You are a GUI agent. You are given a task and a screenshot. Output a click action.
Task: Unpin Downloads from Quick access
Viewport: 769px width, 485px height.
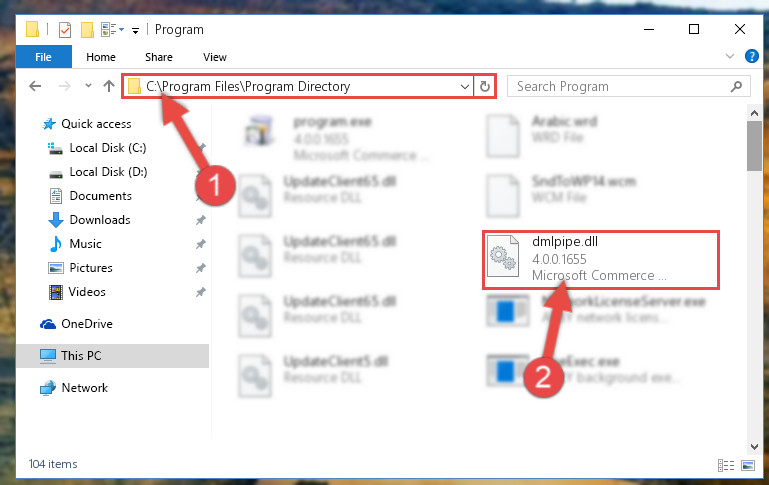coord(201,220)
